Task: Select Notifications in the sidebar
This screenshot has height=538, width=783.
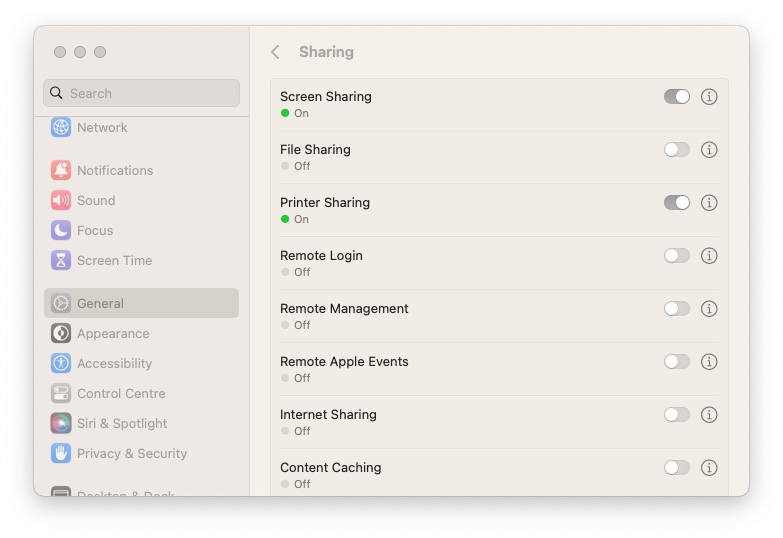Action: [x=115, y=170]
